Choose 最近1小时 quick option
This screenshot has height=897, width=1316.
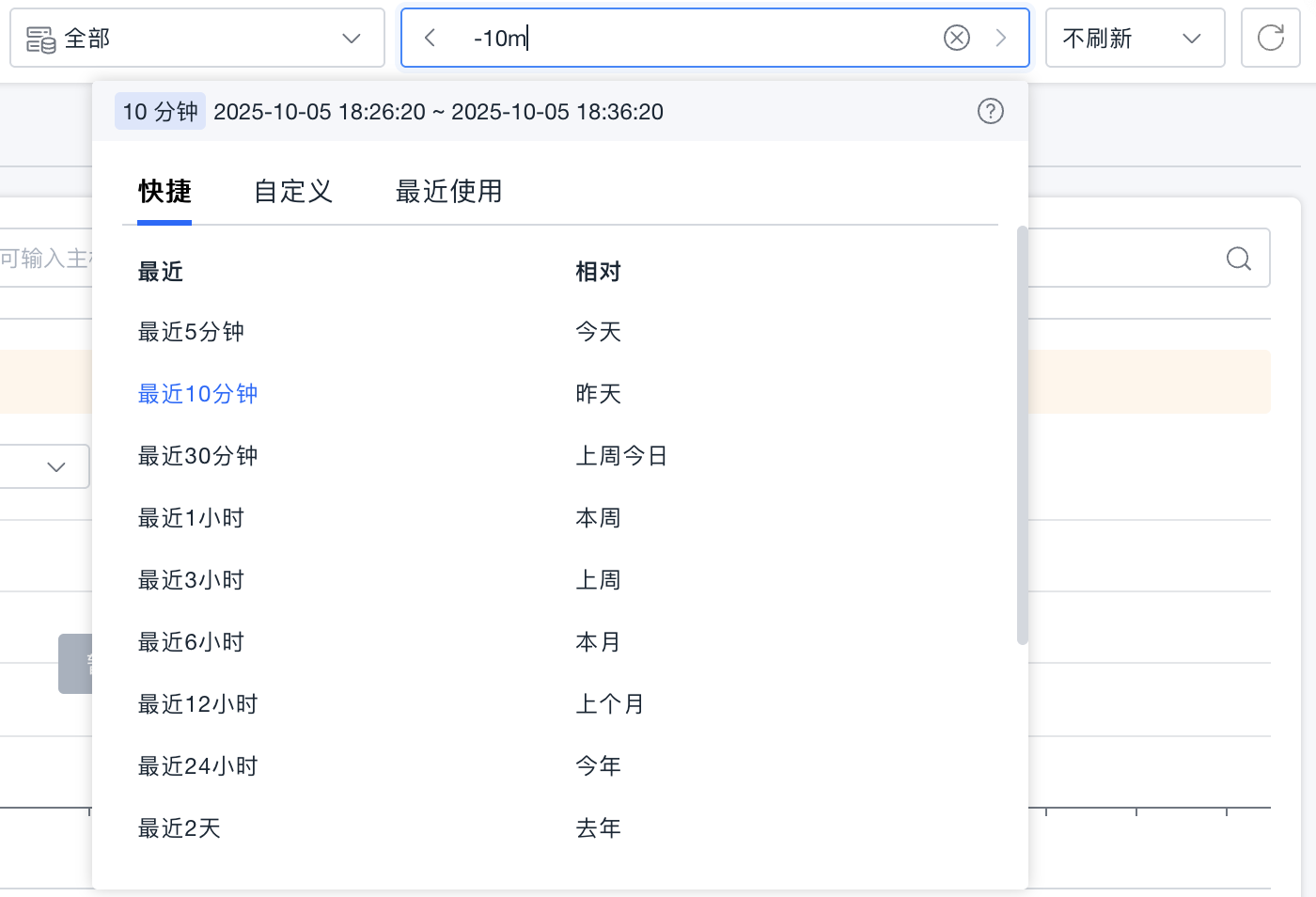pyautogui.click(x=191, y=518)
